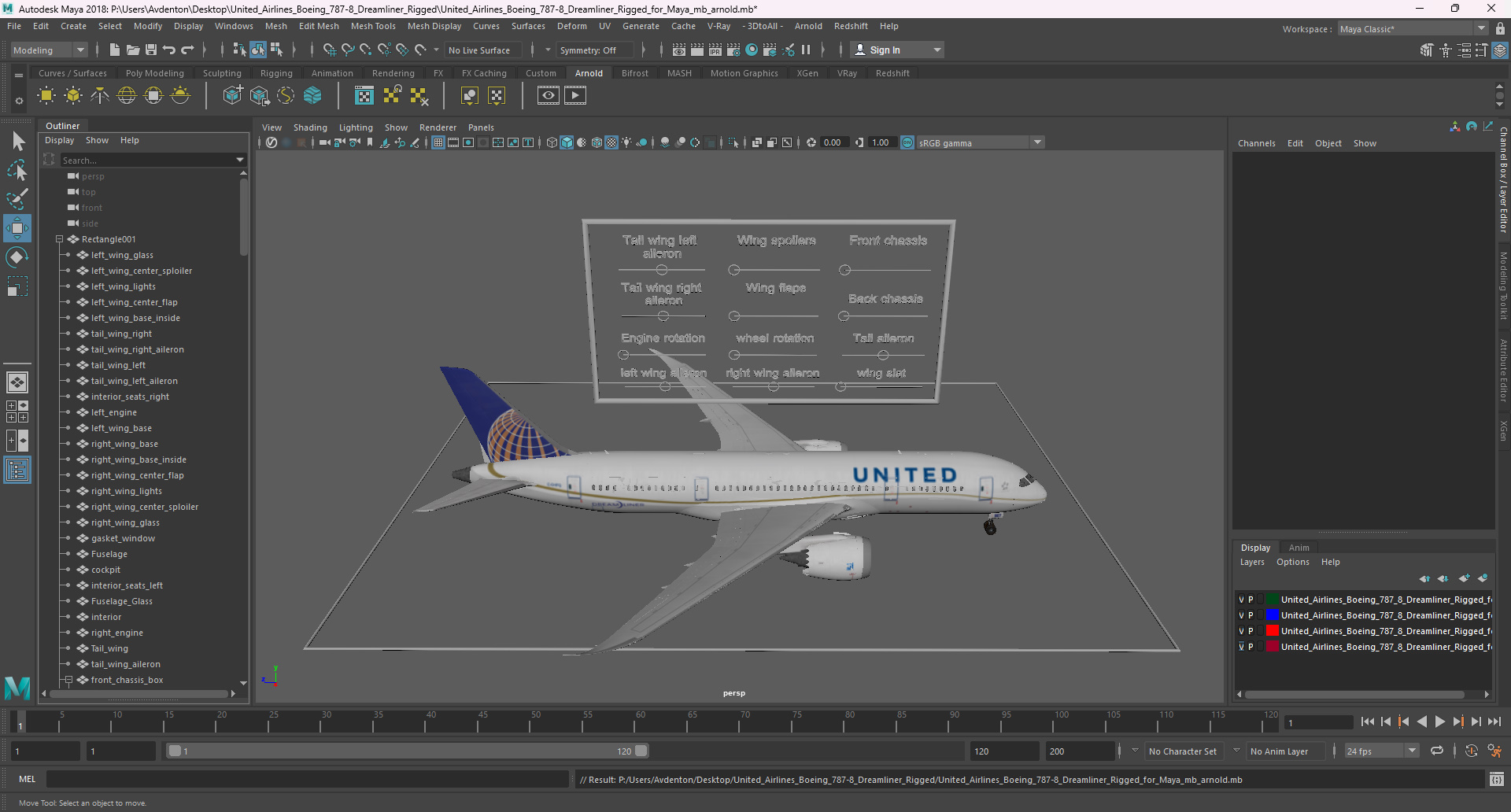Create an Arnold Area Light
Viewport: 1511px width, 812px height.
46,96
